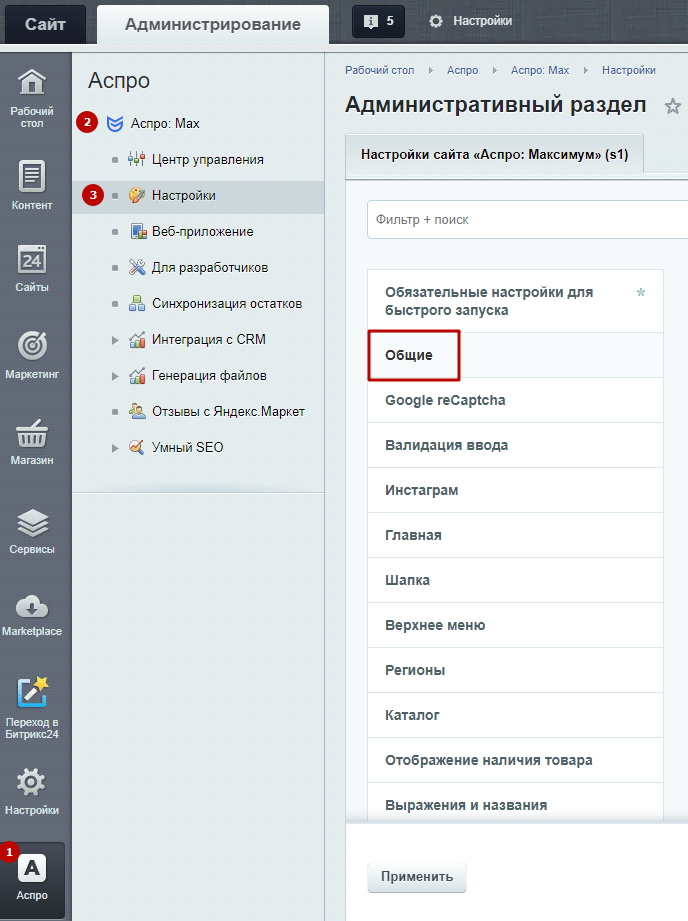Click the Центр управления sliders icon
688x921 pixels.
(136, 159)
